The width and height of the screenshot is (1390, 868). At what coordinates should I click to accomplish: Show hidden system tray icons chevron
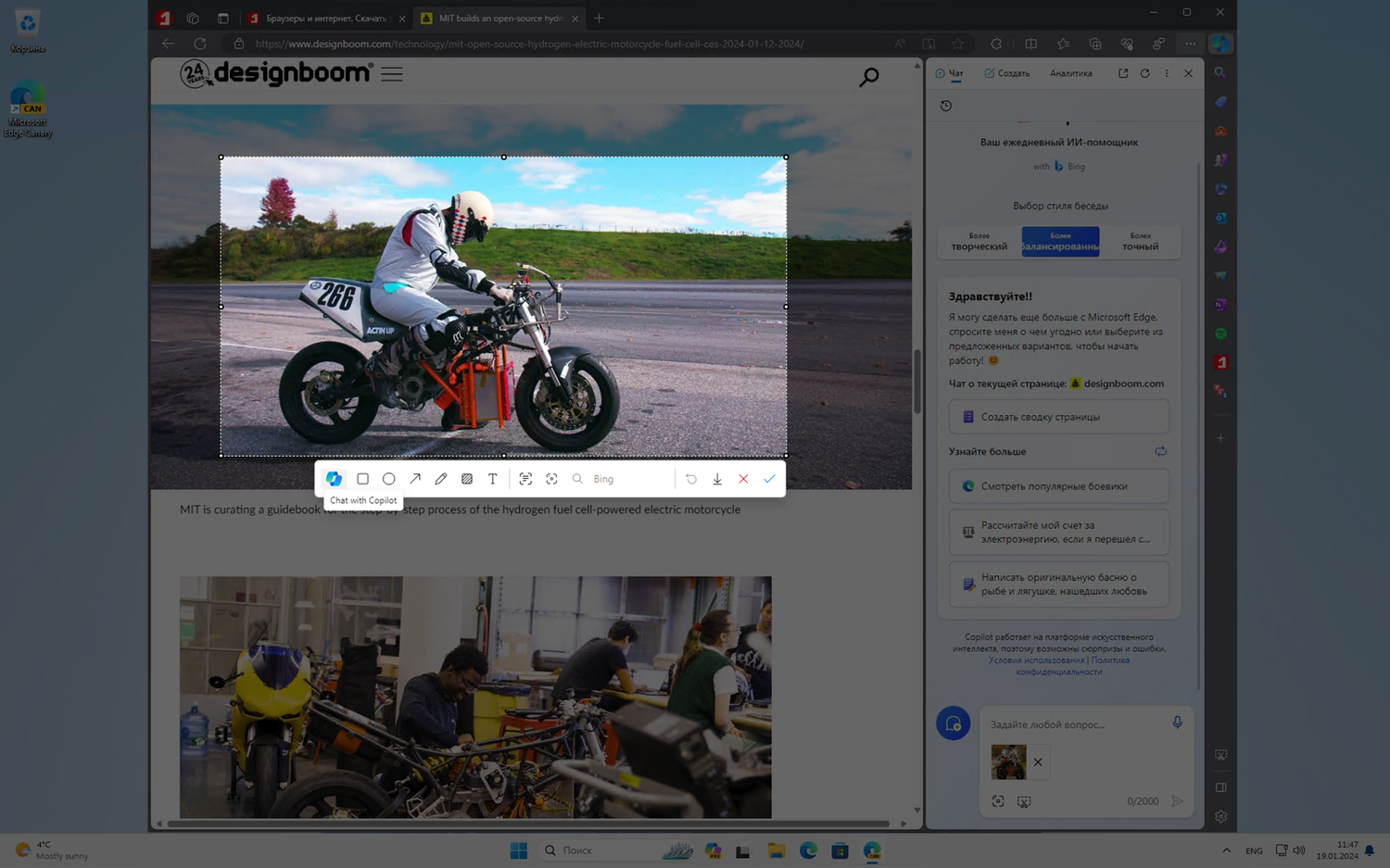(1226, 850)
